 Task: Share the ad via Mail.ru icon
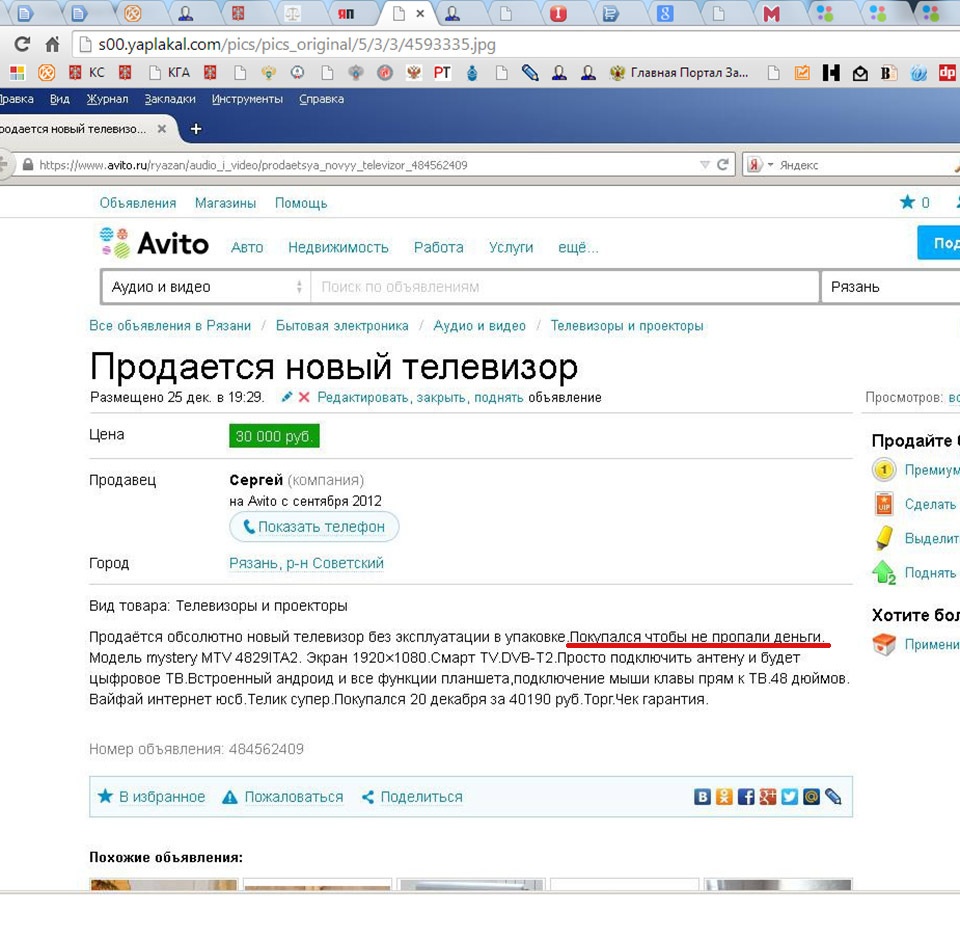pos(811,796)
